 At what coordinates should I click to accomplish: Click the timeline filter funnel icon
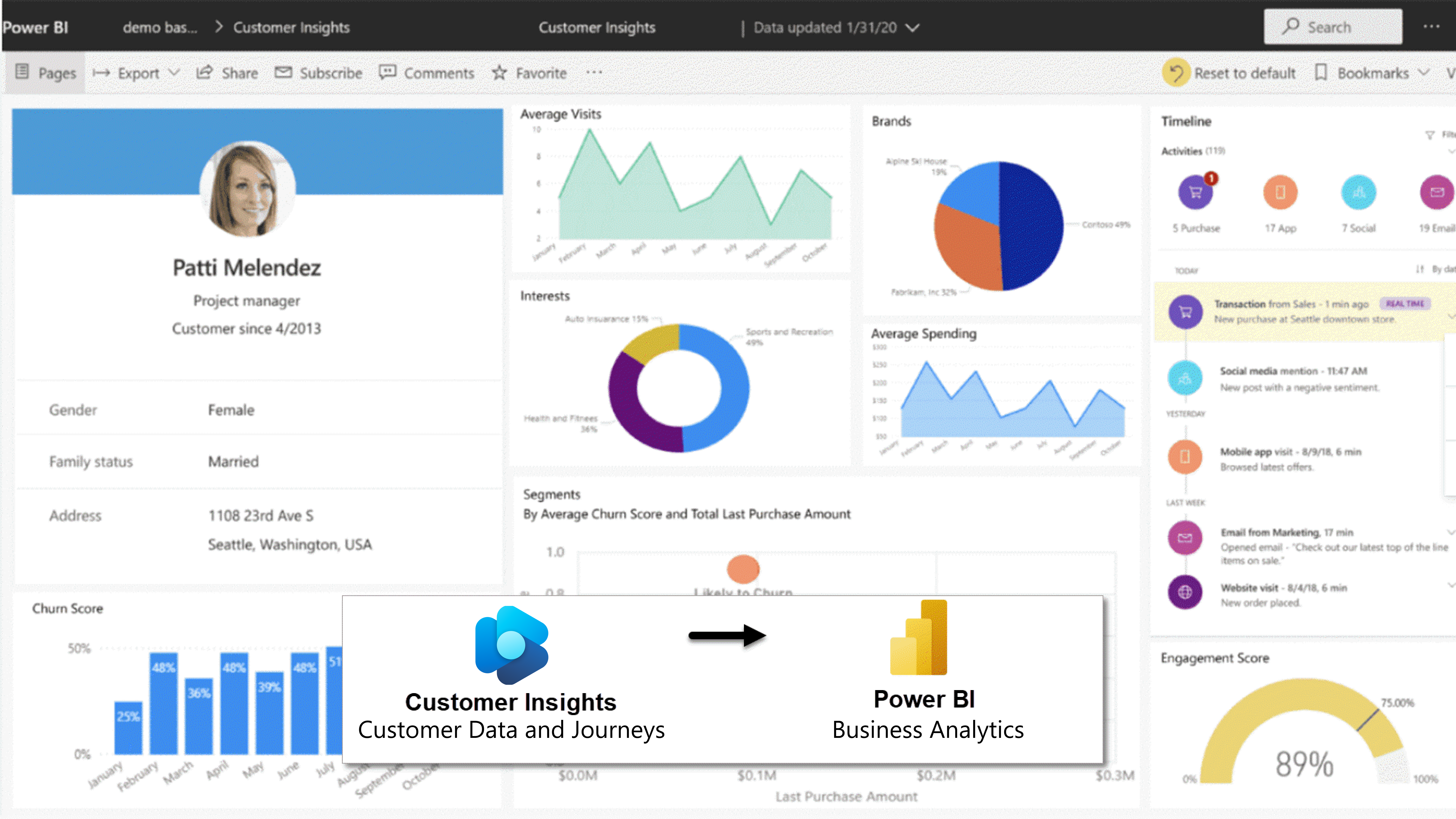[1429, 135]
